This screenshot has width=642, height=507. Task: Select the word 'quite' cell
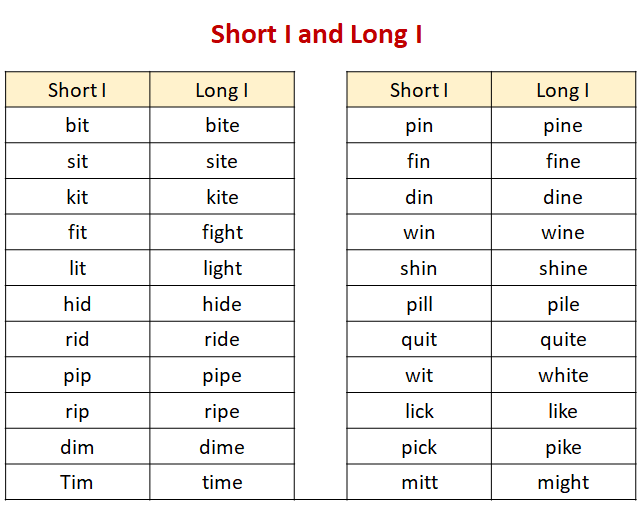click(563, 340)
